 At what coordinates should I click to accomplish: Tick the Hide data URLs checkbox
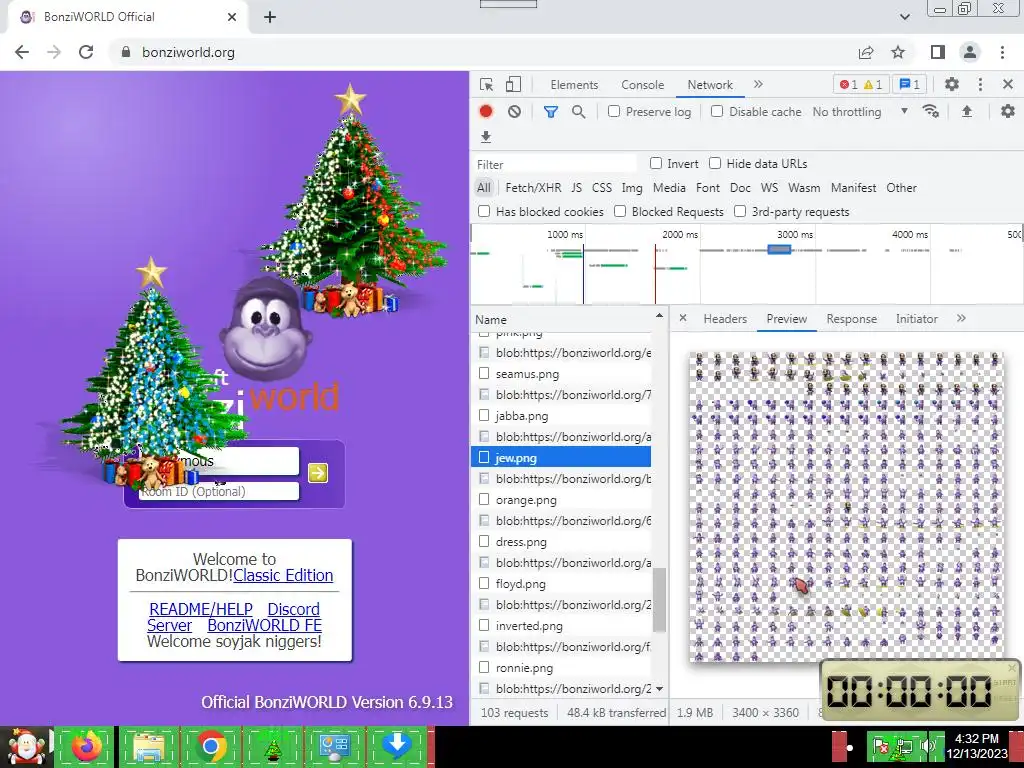click(715, 163)
